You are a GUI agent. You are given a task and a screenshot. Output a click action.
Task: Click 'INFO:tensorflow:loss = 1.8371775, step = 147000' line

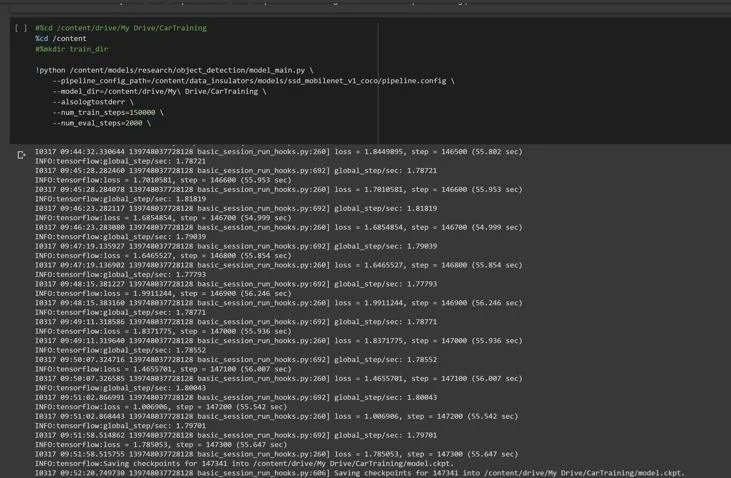click(x=163, y=331)
